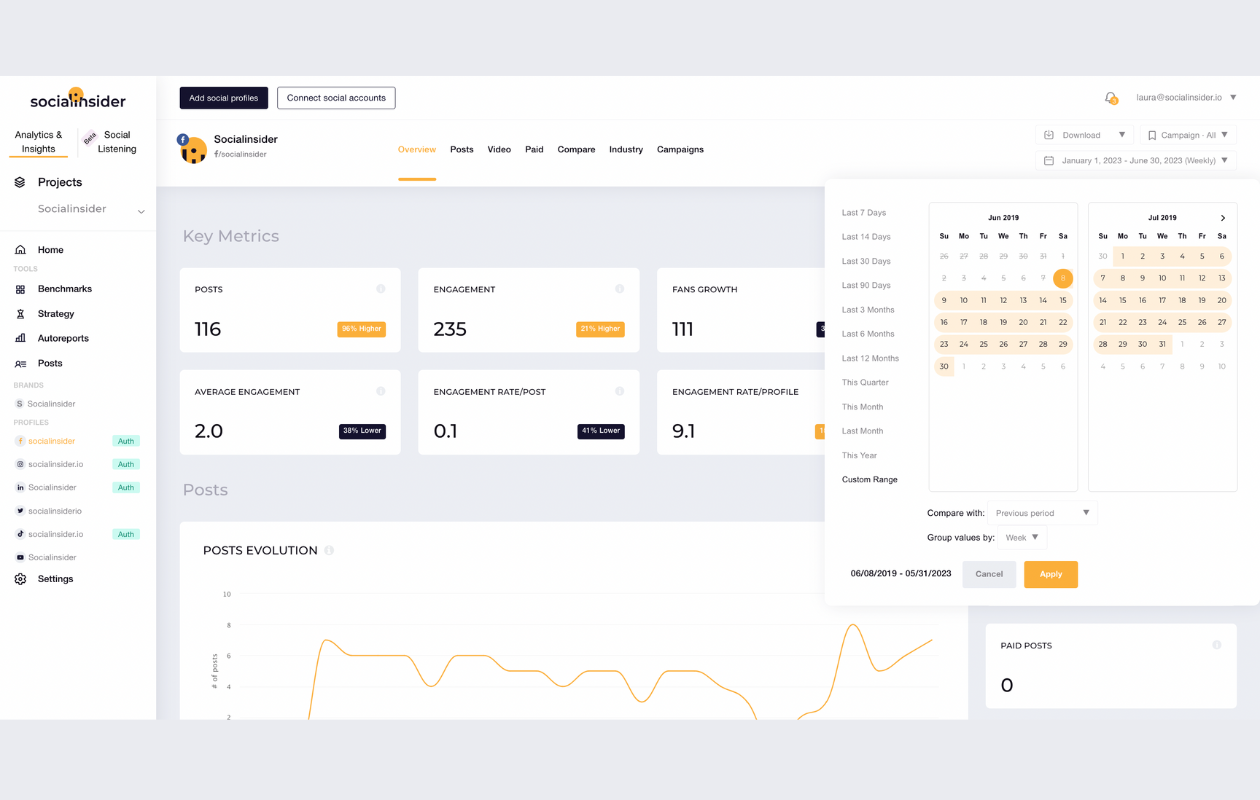Open the Compare with Previous period dropdown
Viewport: 1260px width, 800px height.
1042,513
